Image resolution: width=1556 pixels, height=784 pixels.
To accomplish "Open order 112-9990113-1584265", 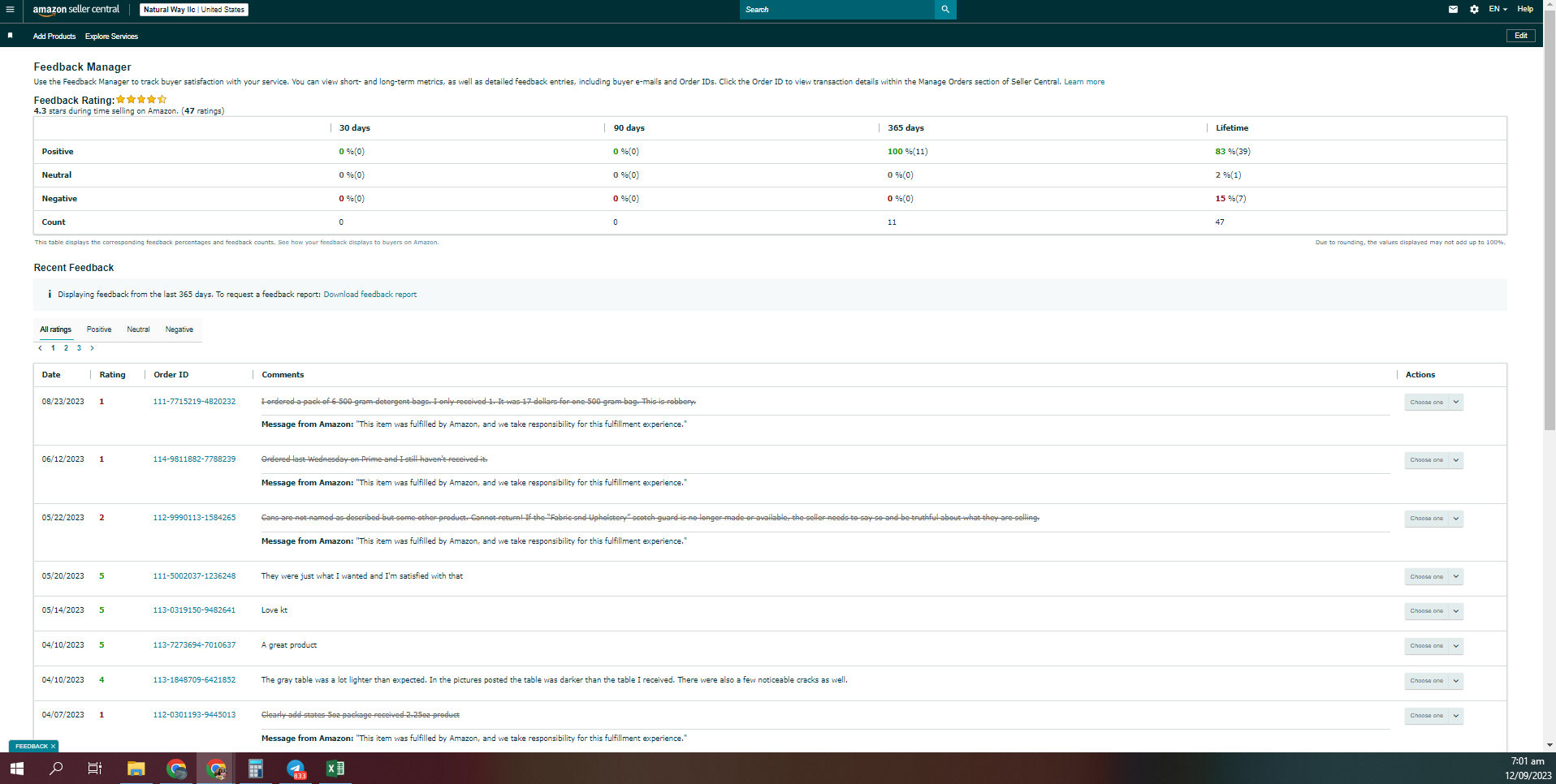I will 194,518.
